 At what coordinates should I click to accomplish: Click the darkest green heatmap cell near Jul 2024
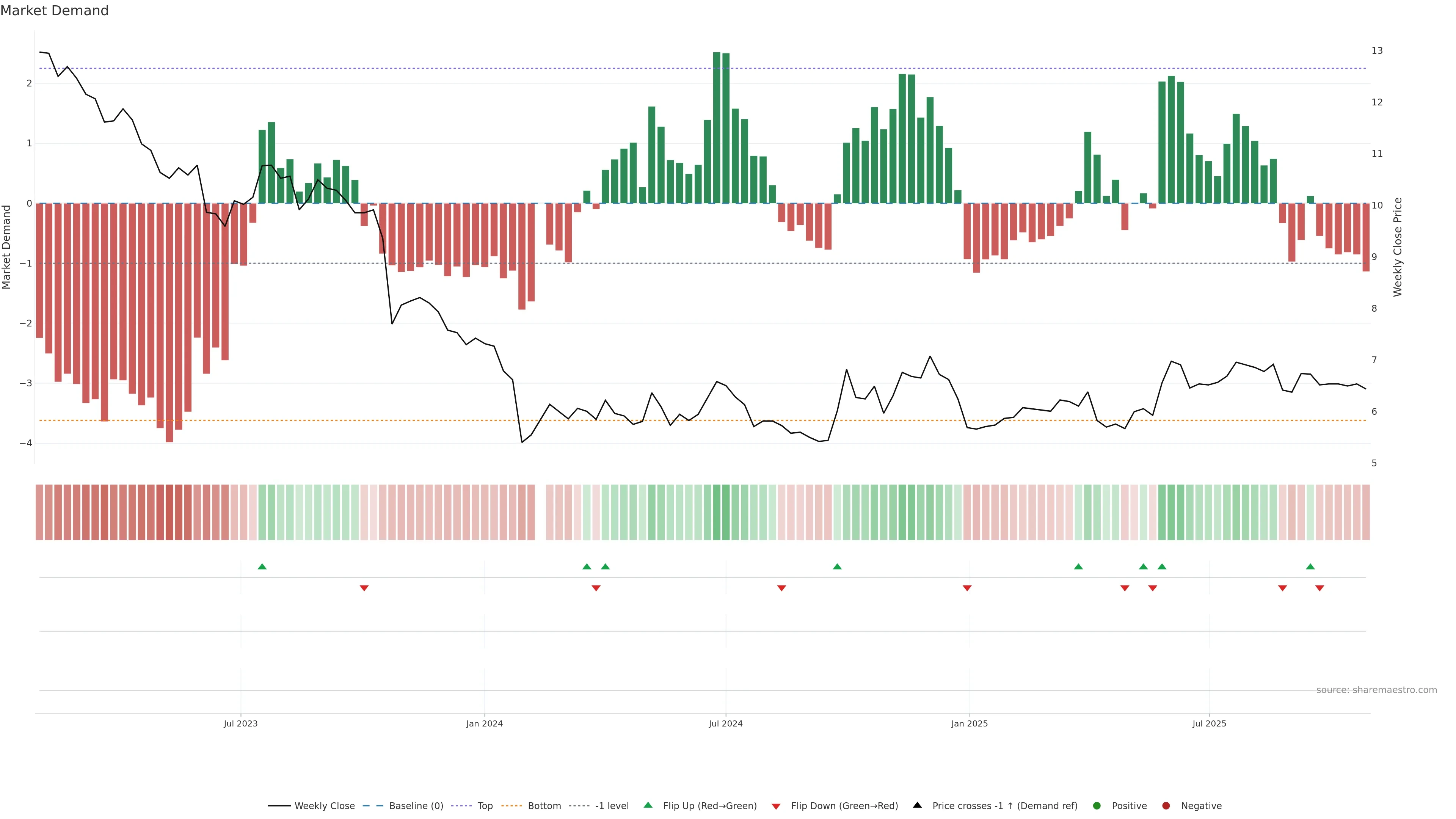(717, 512)
